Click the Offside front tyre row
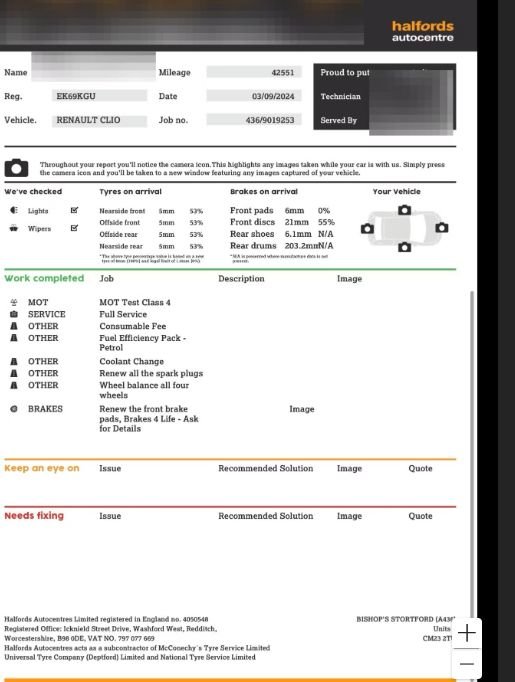 [151, 223]
